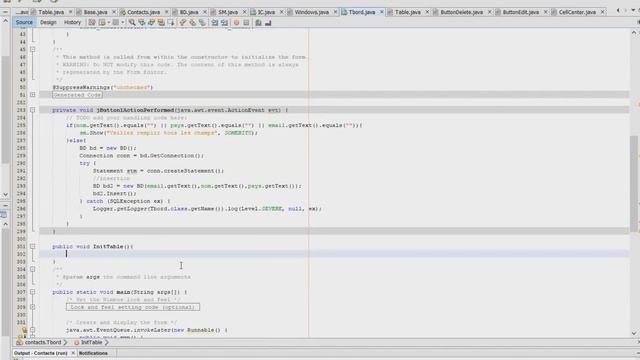Screen dimensions: 640x360
Task: Toggle Bookmark toolbar icon
Action: point(202,23)
